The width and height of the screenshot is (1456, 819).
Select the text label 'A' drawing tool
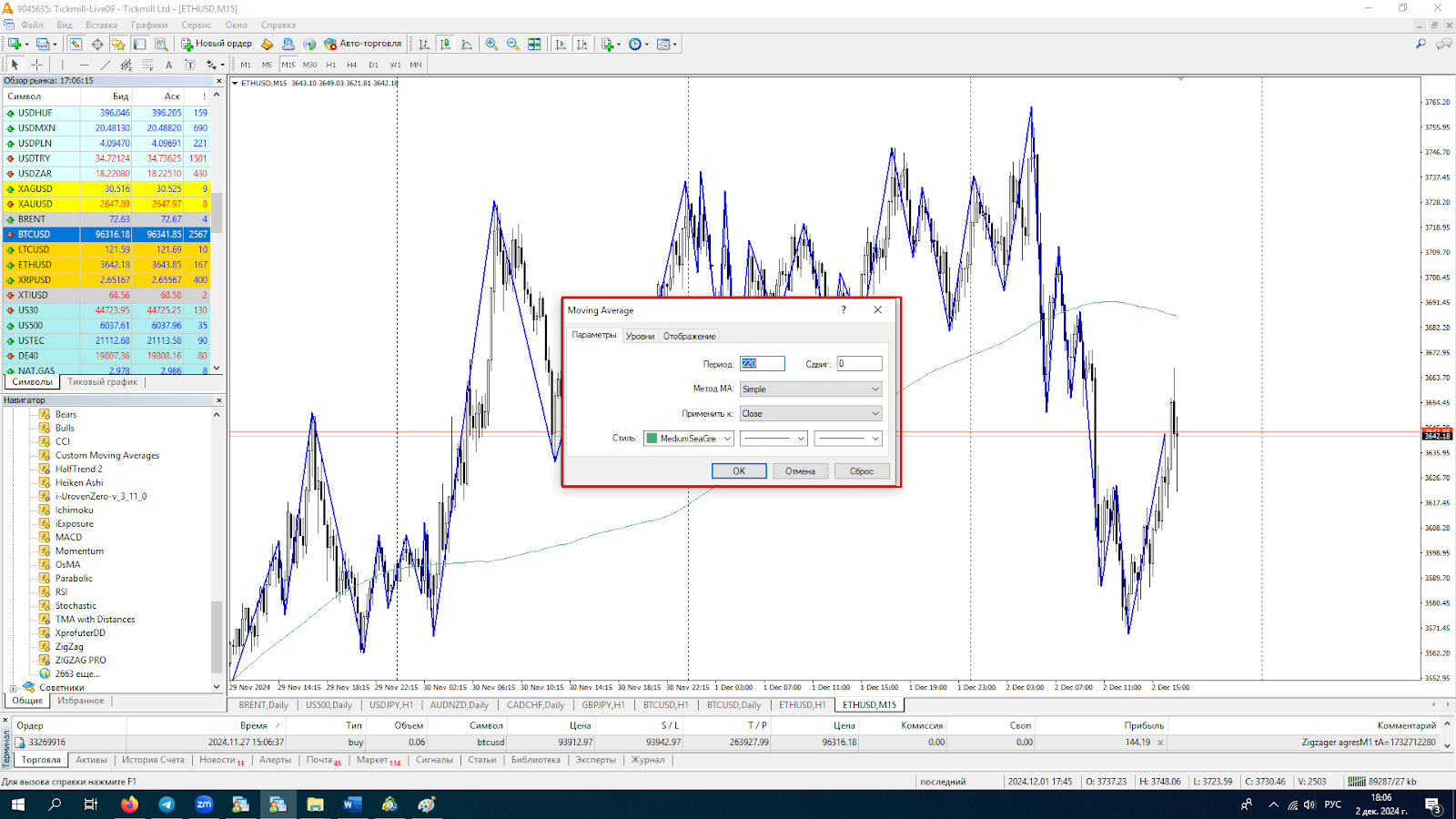point(168,65)
